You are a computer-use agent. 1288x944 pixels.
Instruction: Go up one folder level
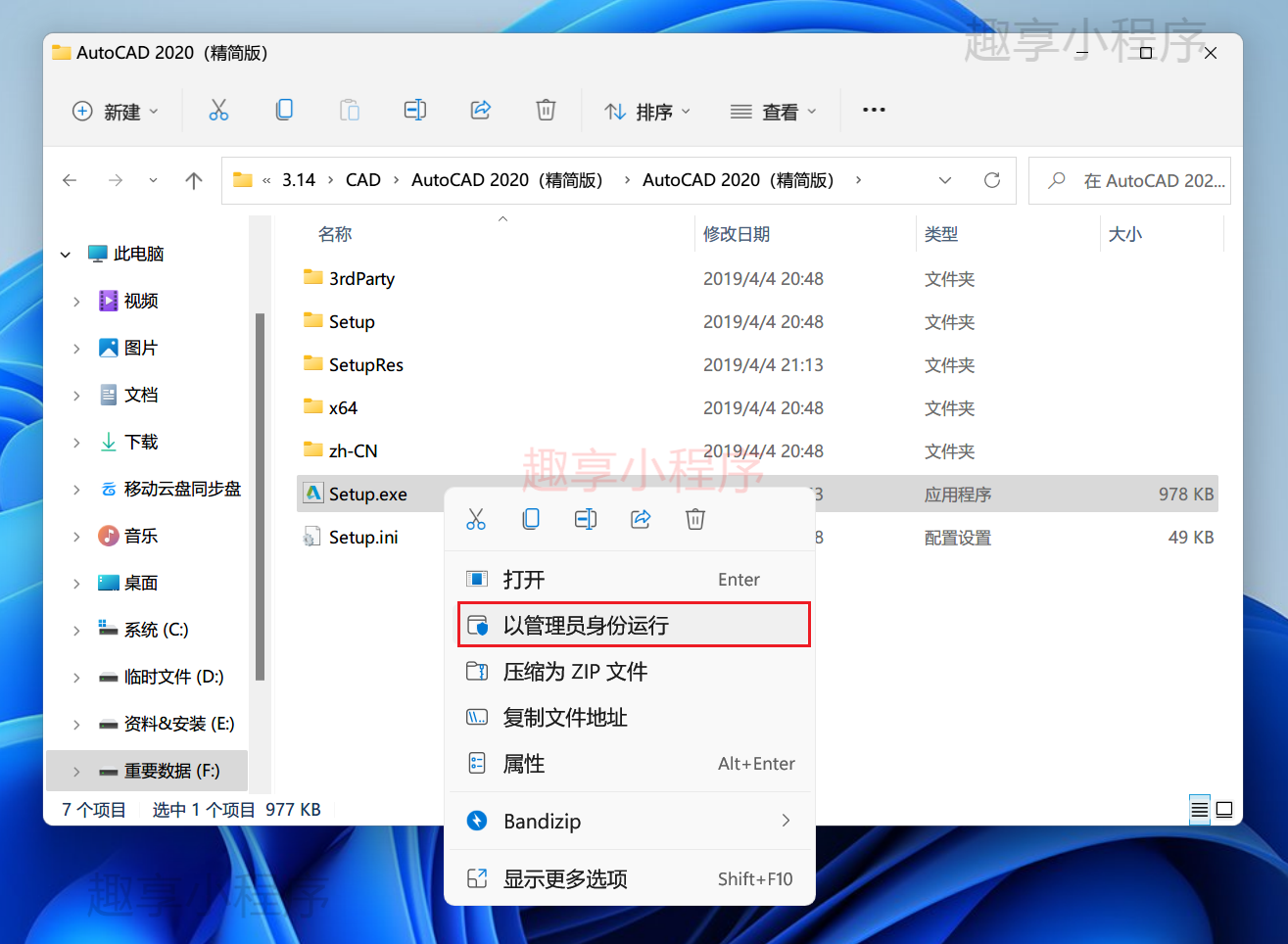(194, 180)
